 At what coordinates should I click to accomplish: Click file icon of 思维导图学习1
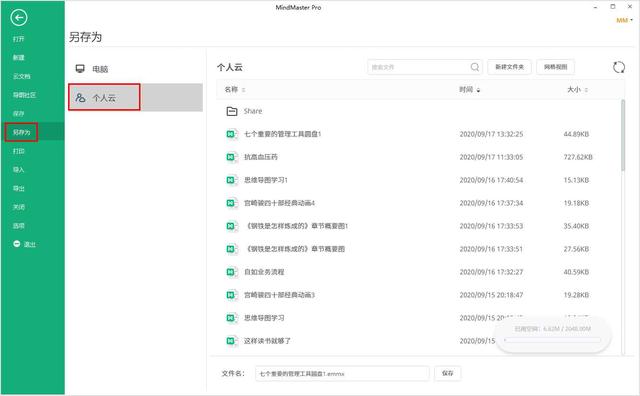click(x=232, y=180)
